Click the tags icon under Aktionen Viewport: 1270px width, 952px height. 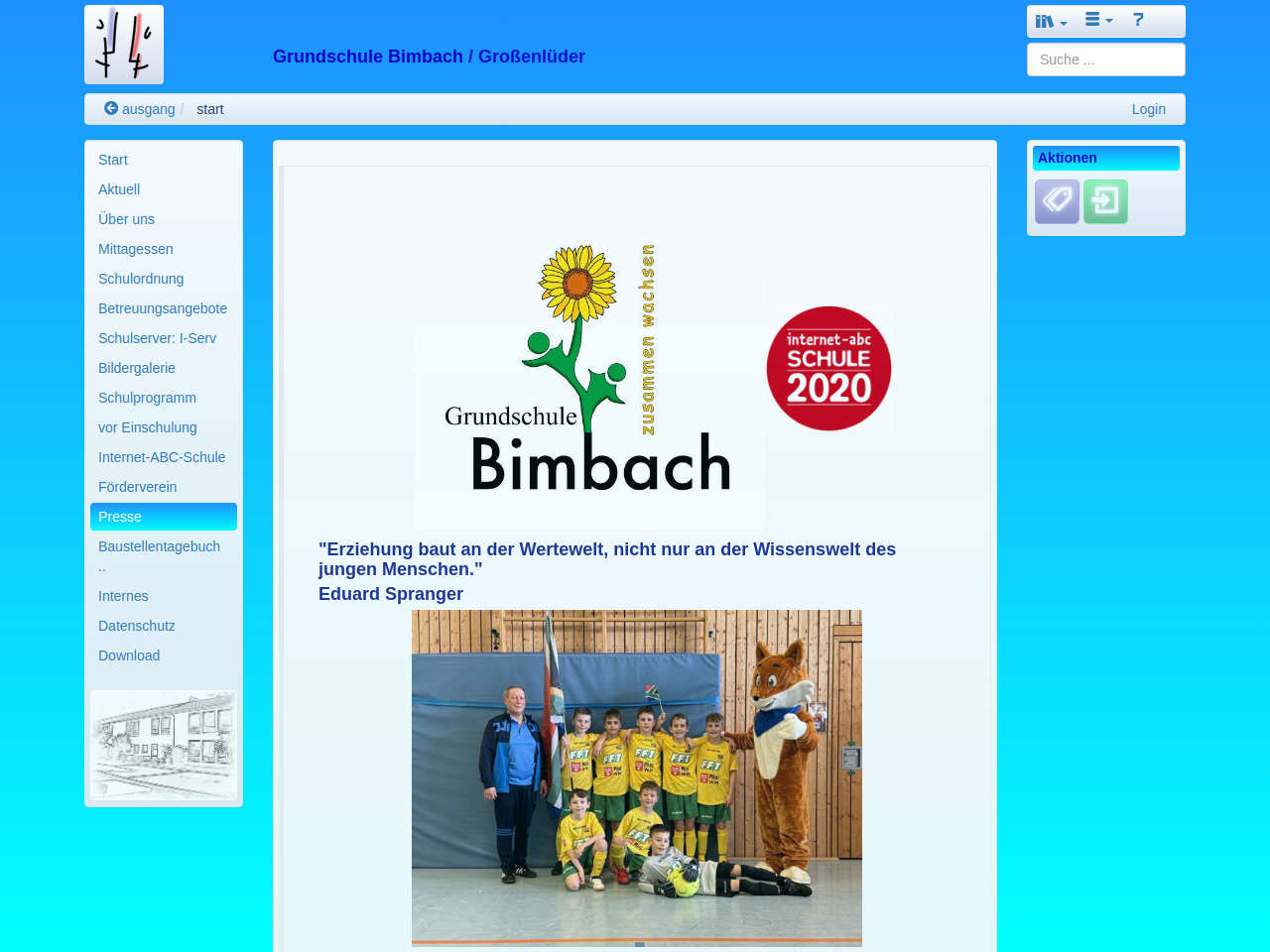click(x=1057, y=201)
